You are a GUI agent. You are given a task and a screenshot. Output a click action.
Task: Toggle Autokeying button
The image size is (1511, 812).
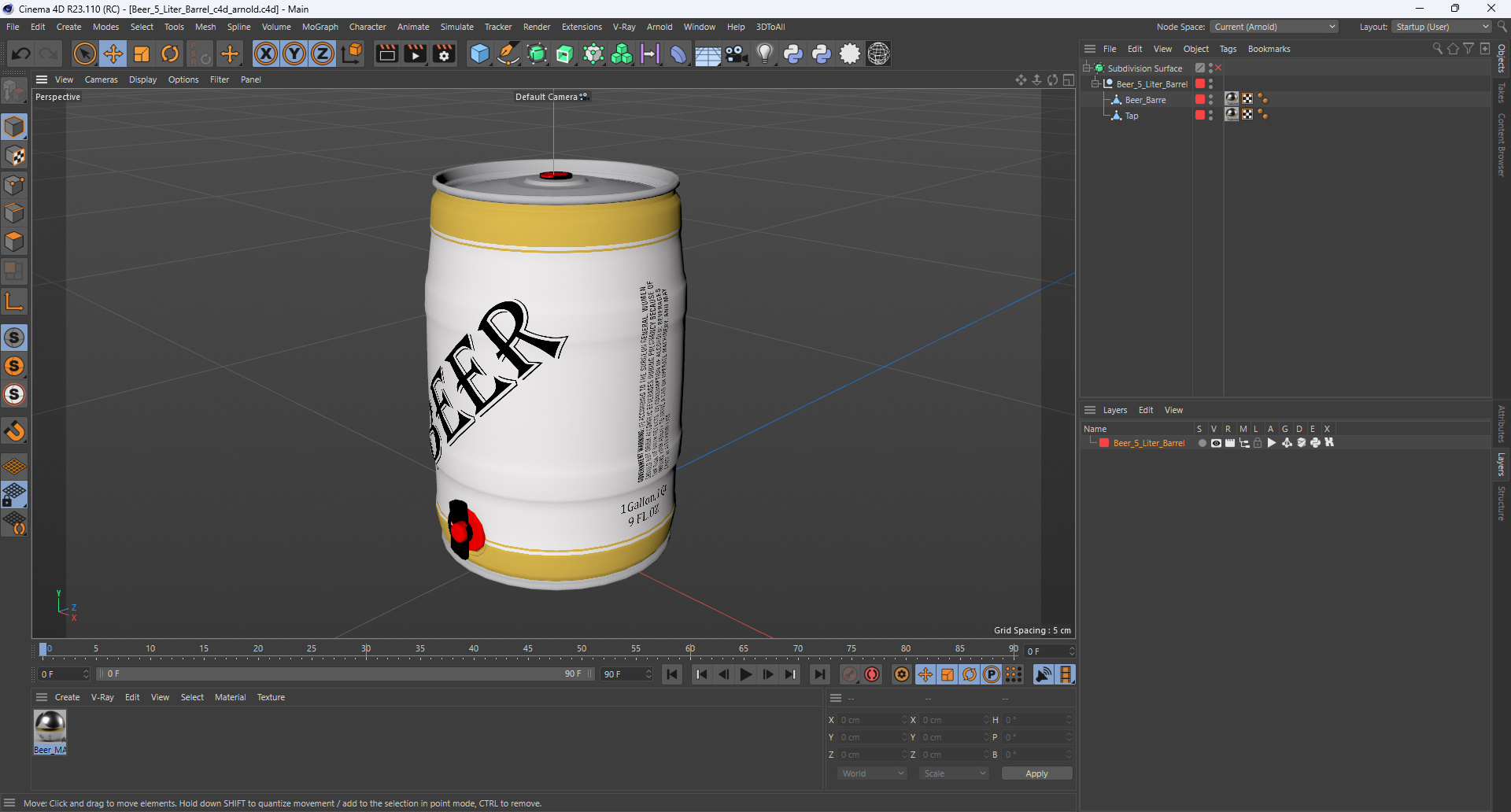[x=872, y=674]
